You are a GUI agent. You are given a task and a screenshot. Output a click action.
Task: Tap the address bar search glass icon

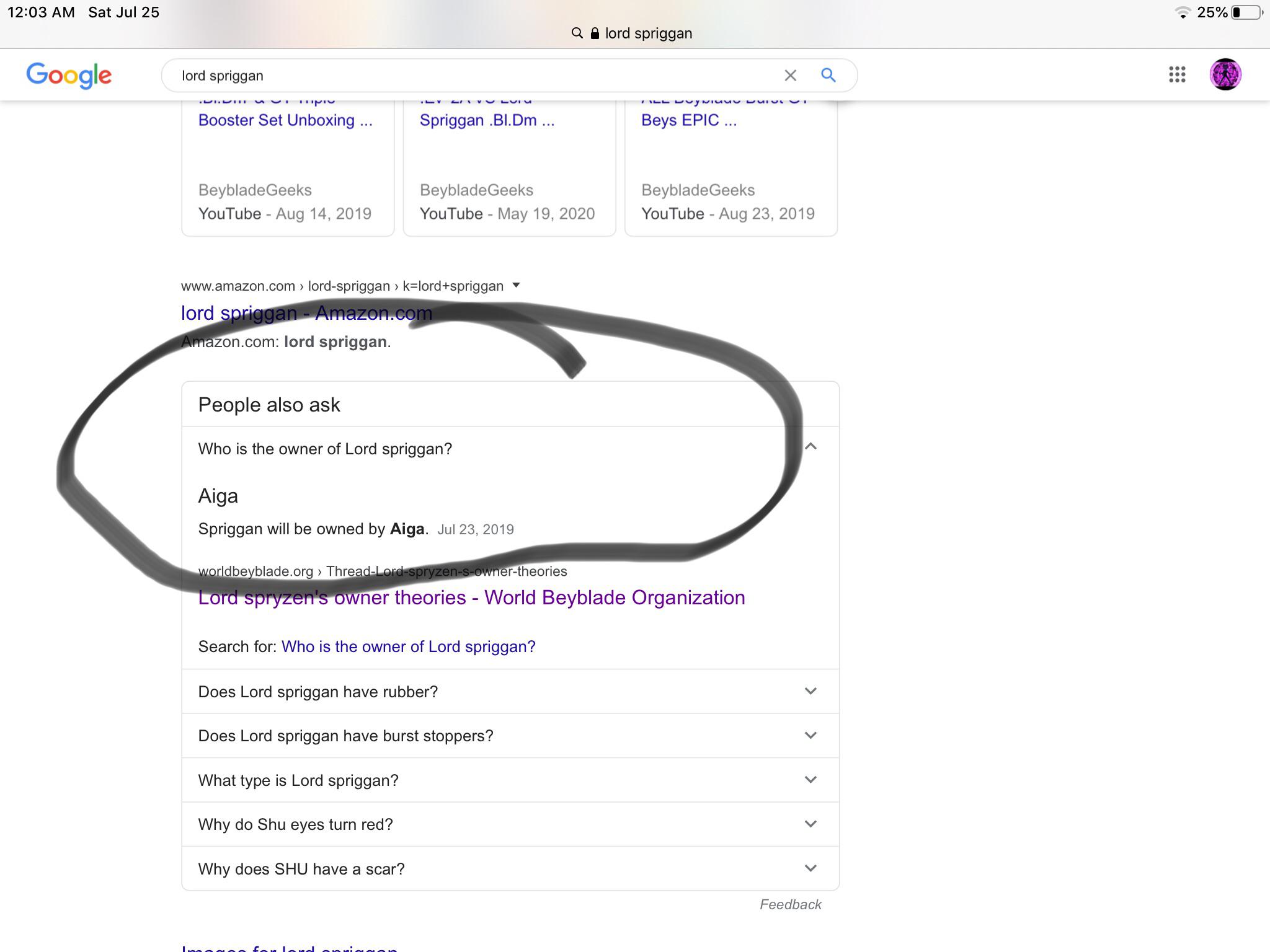pos(577,33)
